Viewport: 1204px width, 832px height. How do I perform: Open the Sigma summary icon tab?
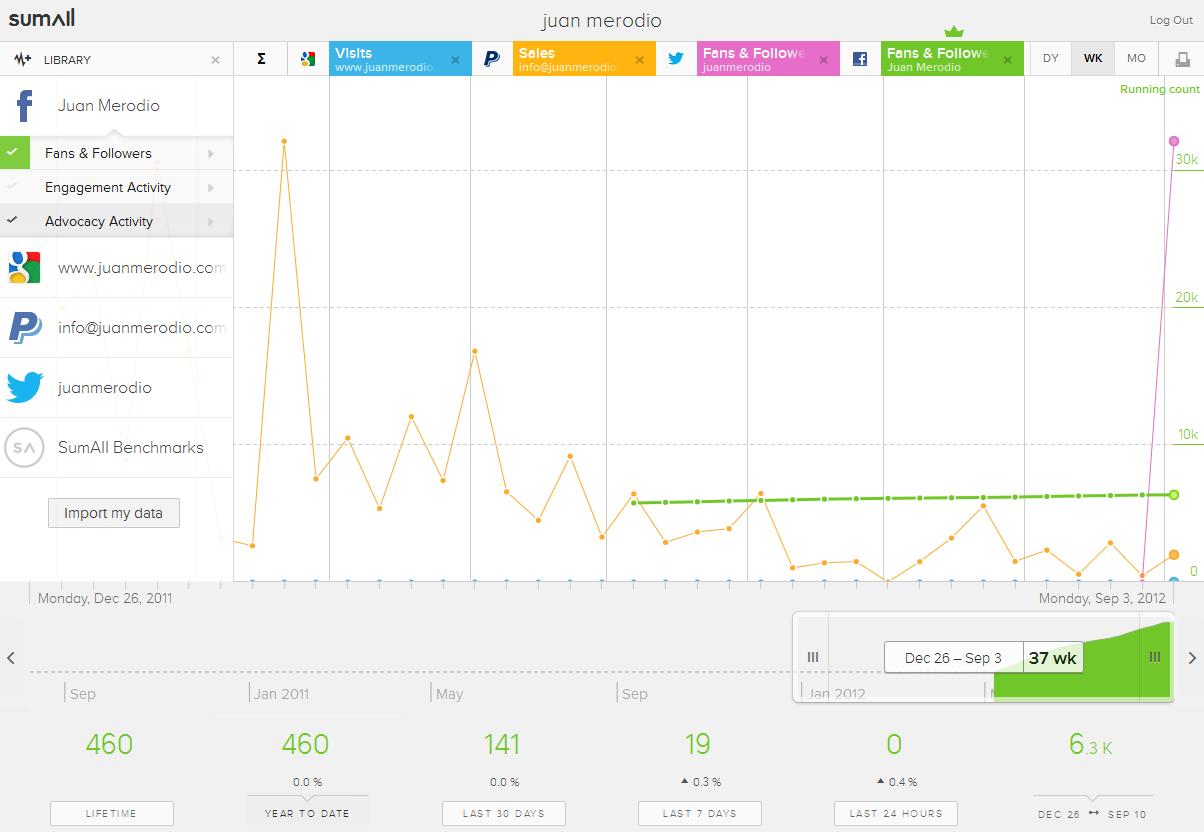(261, 59)
